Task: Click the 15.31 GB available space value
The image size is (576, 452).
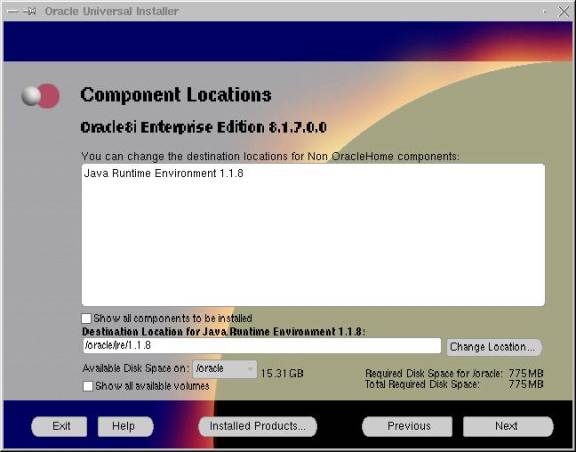Action: 282,373
